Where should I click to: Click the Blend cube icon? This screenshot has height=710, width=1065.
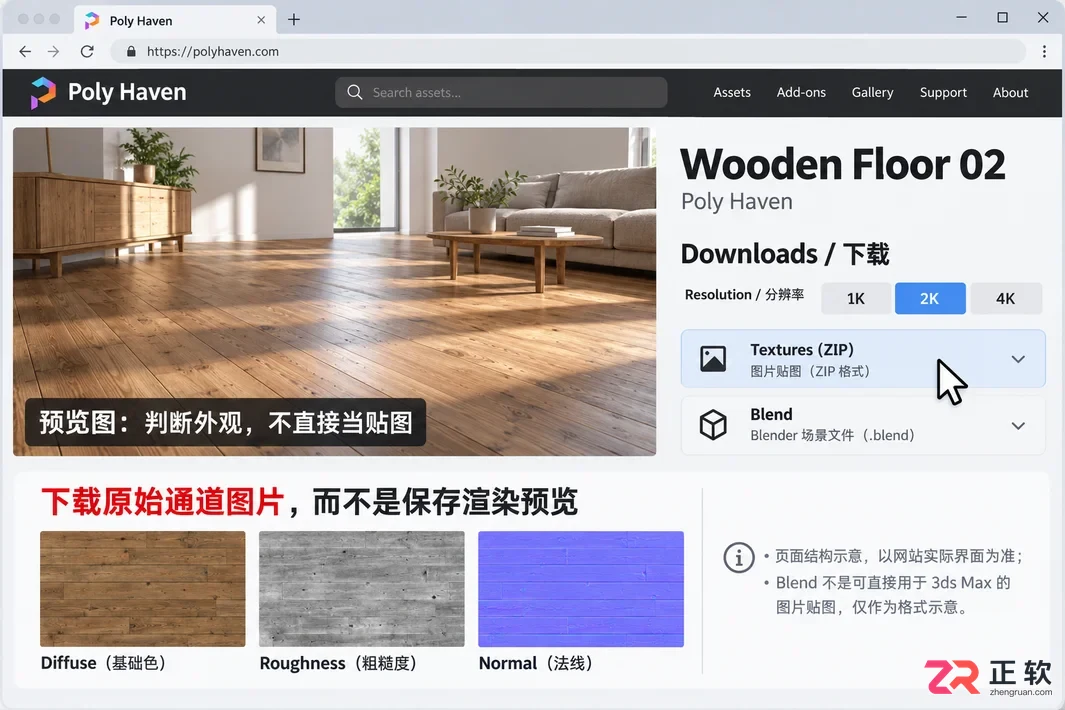pos(713,425)
